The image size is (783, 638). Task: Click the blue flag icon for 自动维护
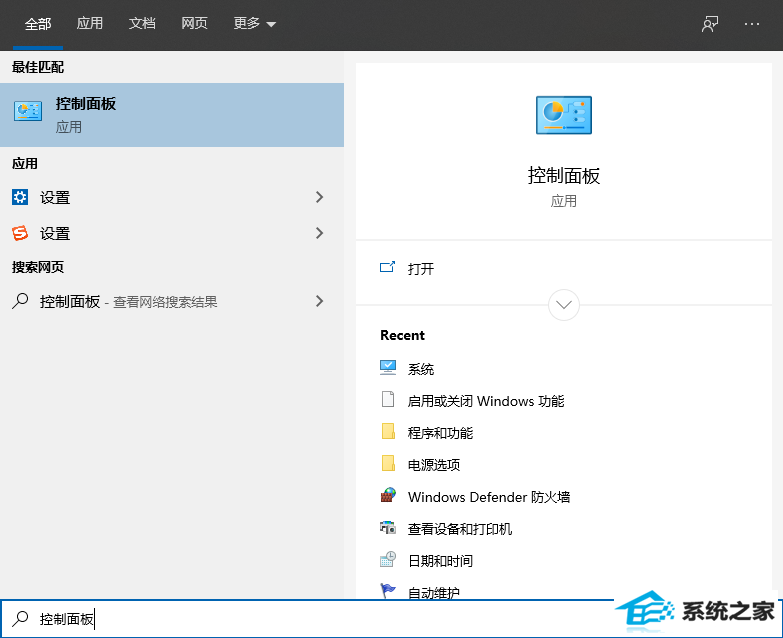[388, 591]
